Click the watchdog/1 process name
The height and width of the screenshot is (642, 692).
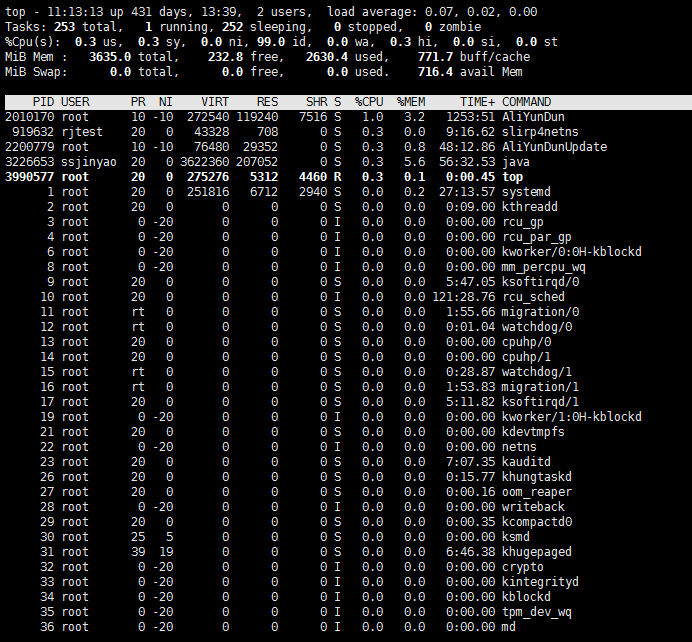point(537,372)
